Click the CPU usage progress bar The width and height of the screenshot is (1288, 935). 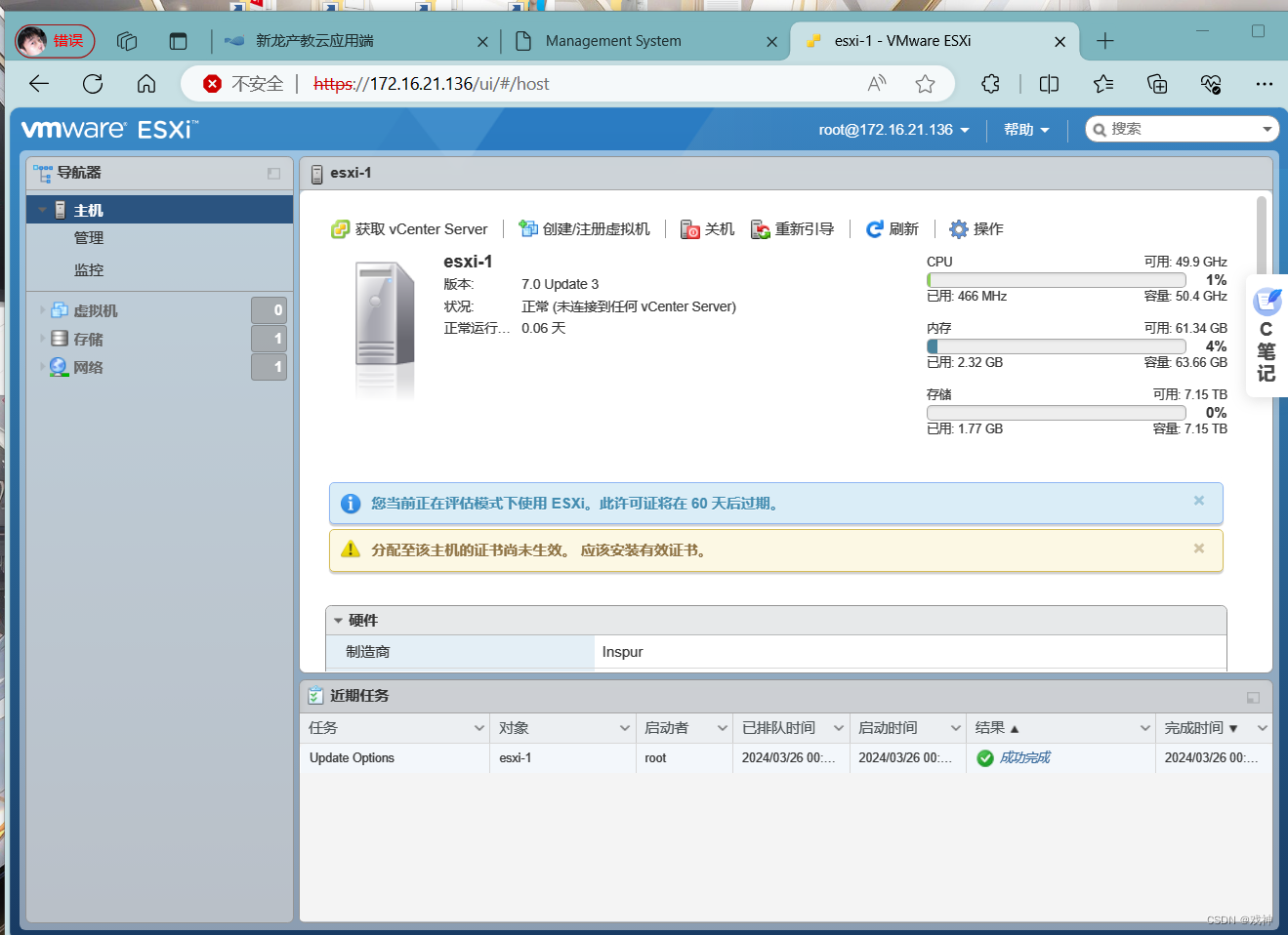pyautogui.click(x=1057, y=280)
